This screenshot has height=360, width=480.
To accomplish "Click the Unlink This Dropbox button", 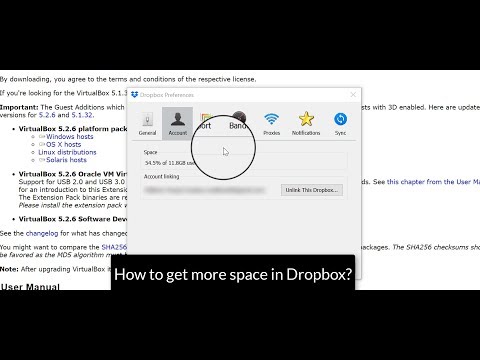I will point(312,190).
